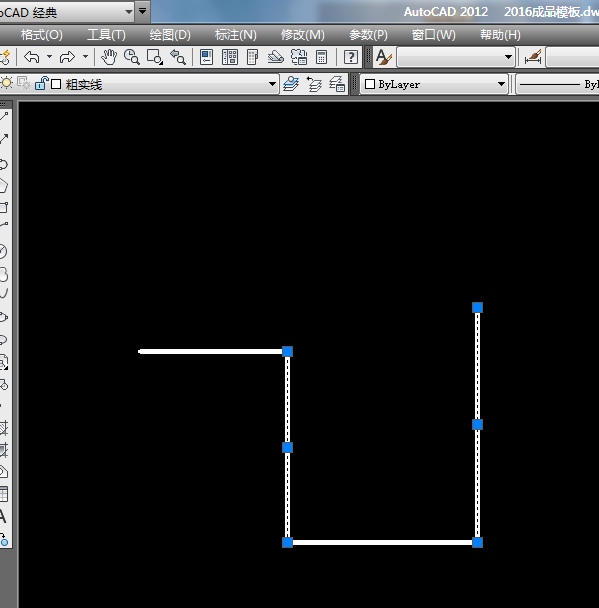Select the Line draw tool

[4, 116]
